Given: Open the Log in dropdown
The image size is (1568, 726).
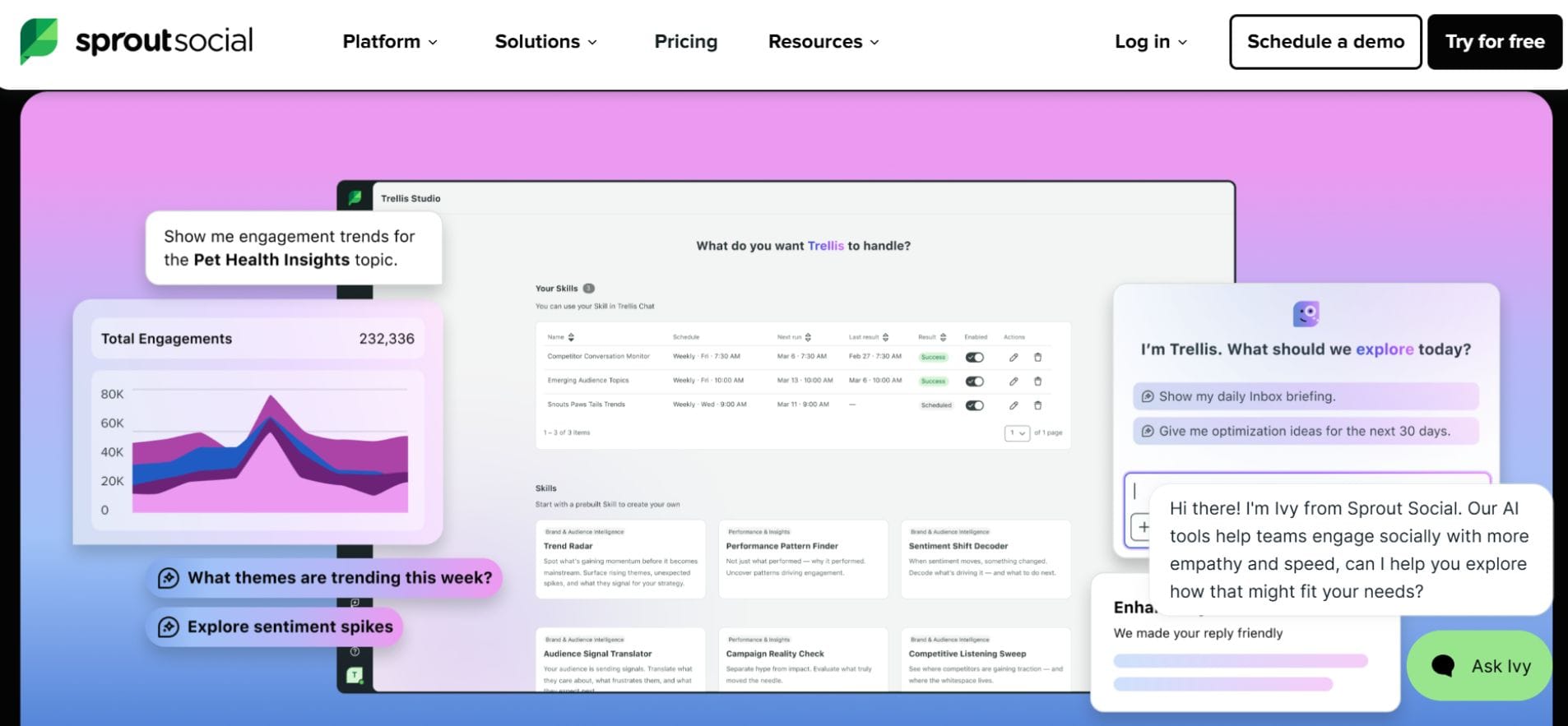Looking at the screenshot, I should tap(1151, 41).
